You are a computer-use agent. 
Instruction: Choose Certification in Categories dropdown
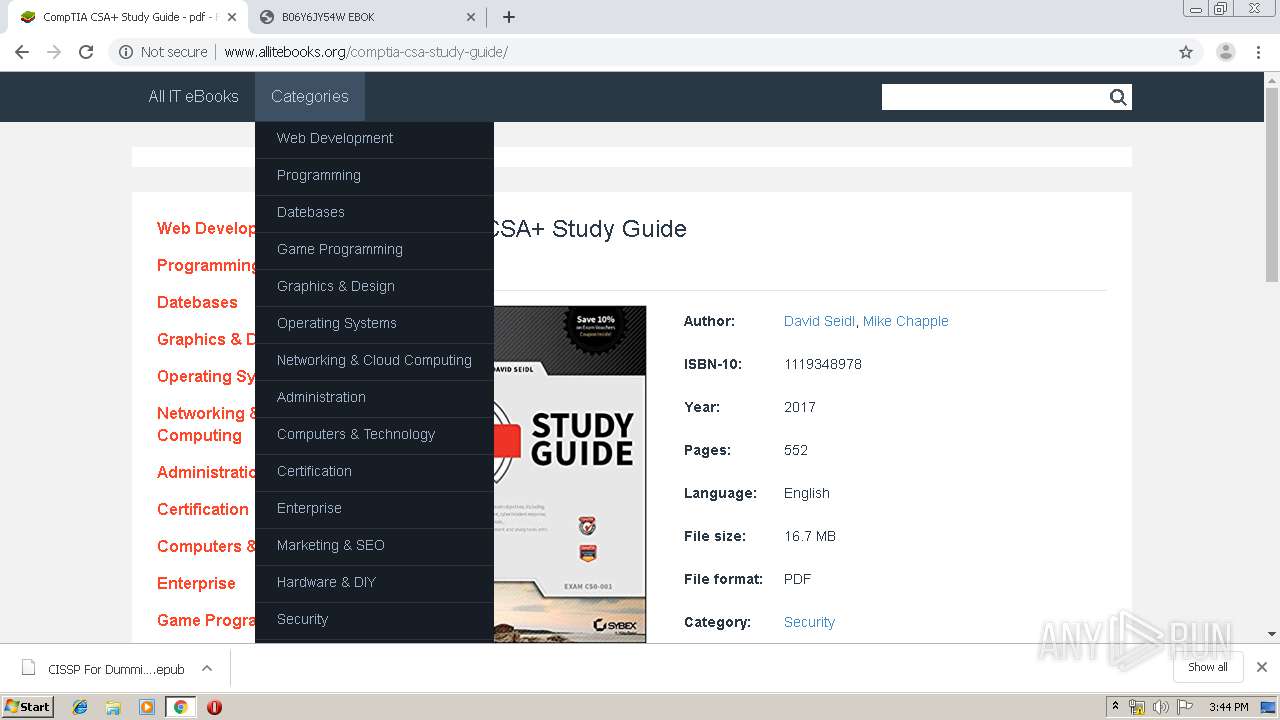pyautogui.click(x=374, y=471)
